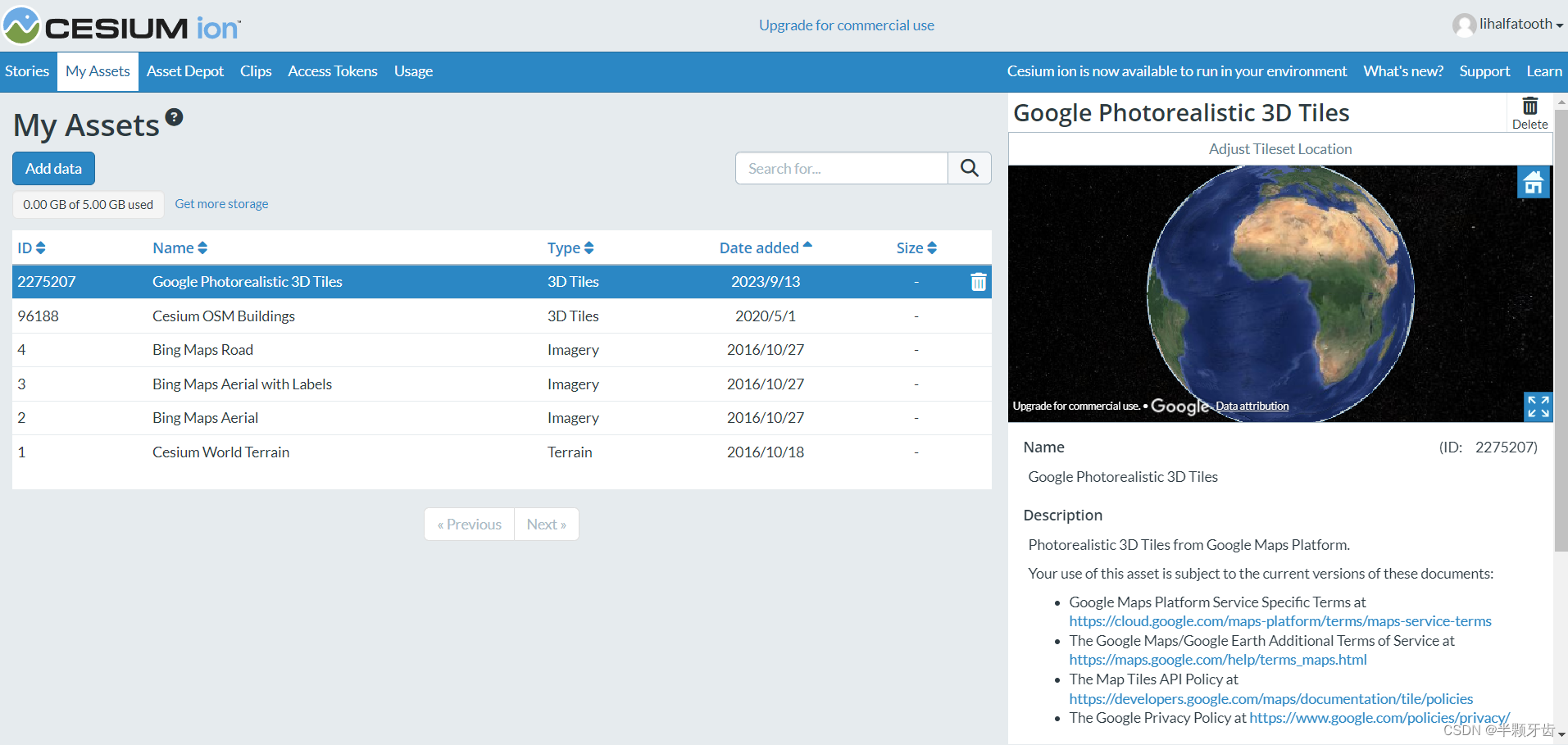Delete the Google Photorealistic 3D Tiles row via trash icon

coord(978,282)
